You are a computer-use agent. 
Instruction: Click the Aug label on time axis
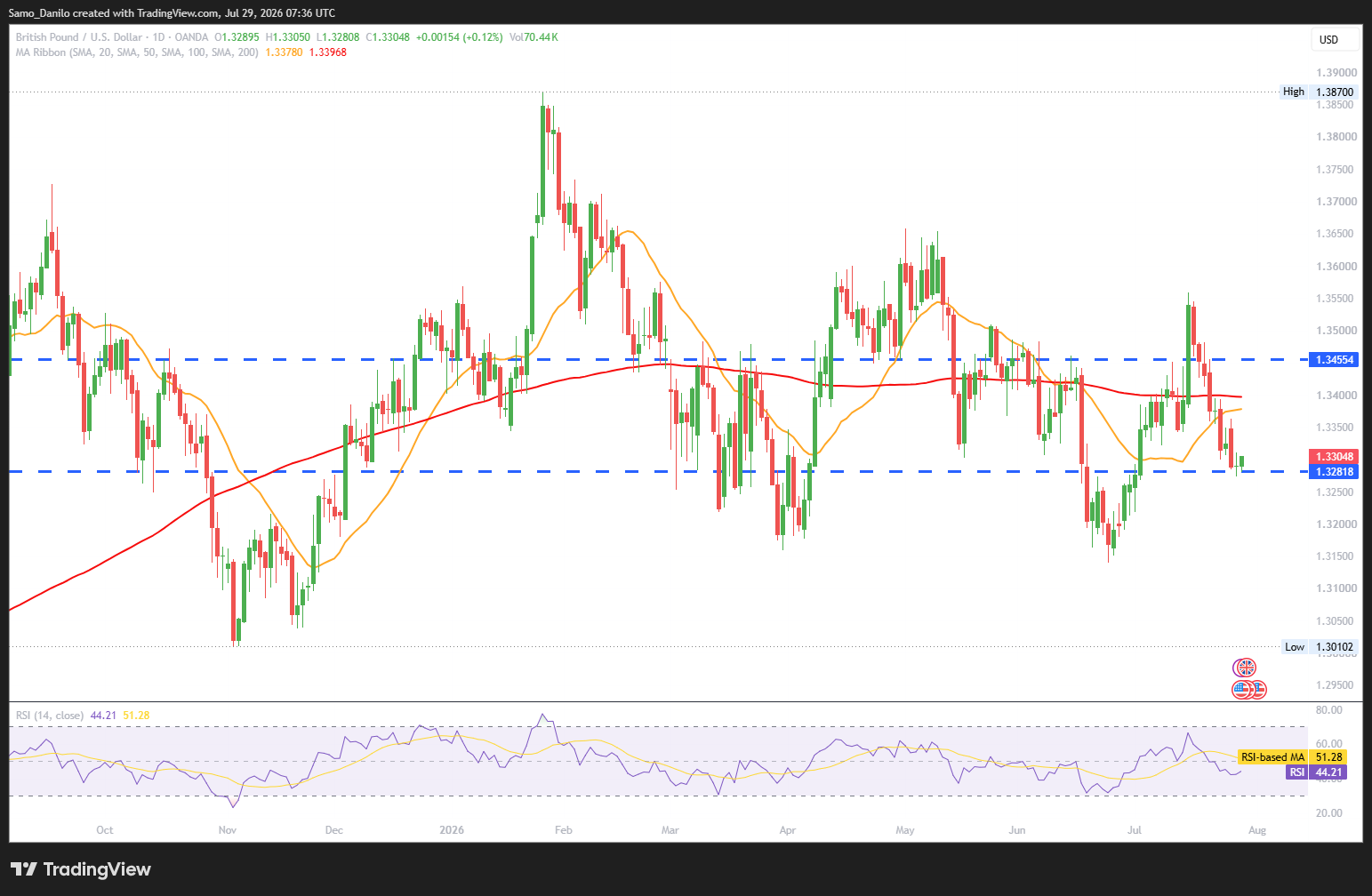(x=1257, y=830)
